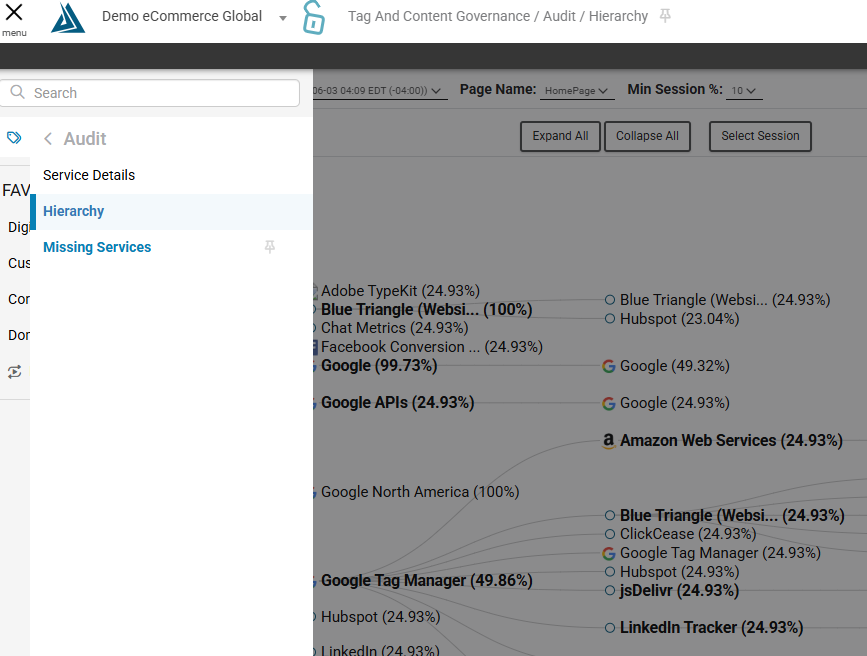Open the Dig sidebar entry
This screenshot has width=867, height=656.
click(x=18, y=227)
